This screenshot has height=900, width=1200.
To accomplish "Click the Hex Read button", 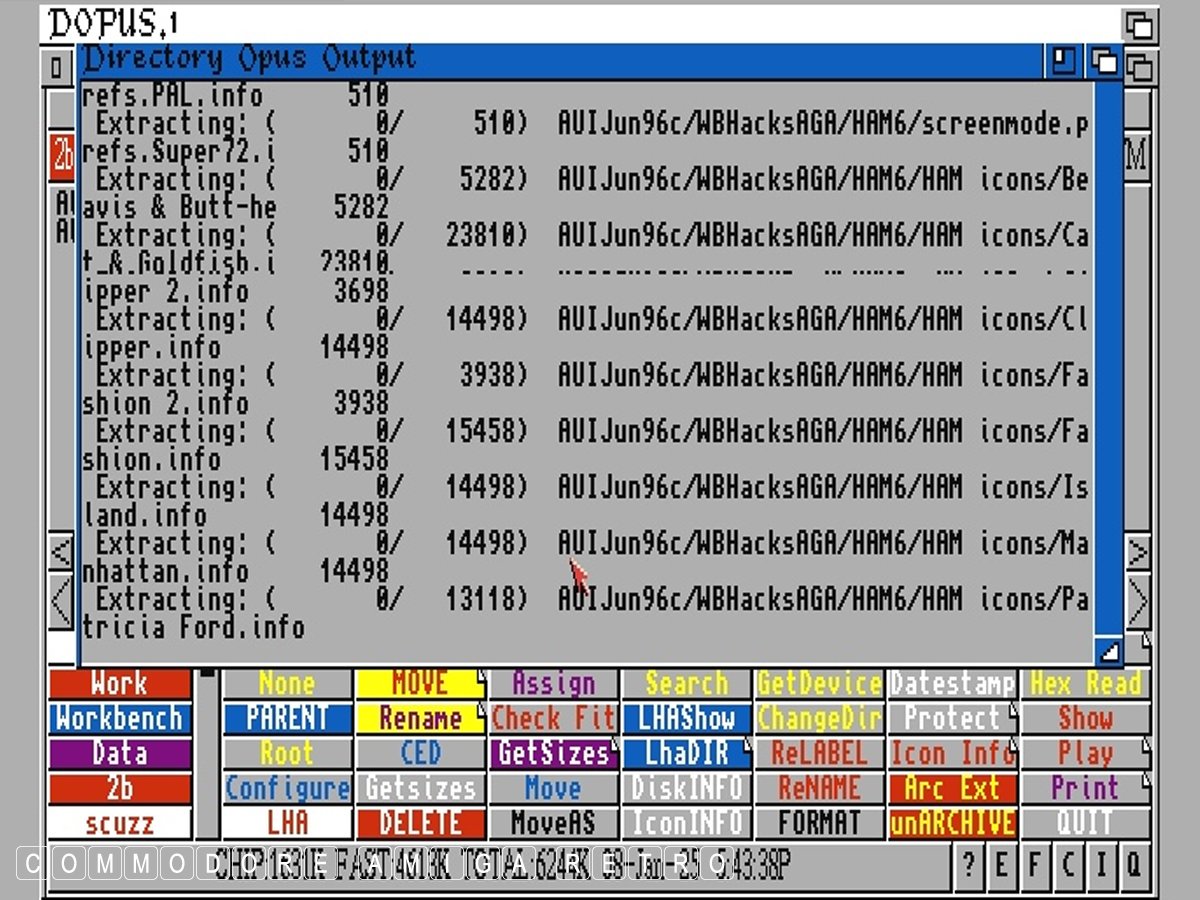I will pyautogui.click(x=1085, y=684).
